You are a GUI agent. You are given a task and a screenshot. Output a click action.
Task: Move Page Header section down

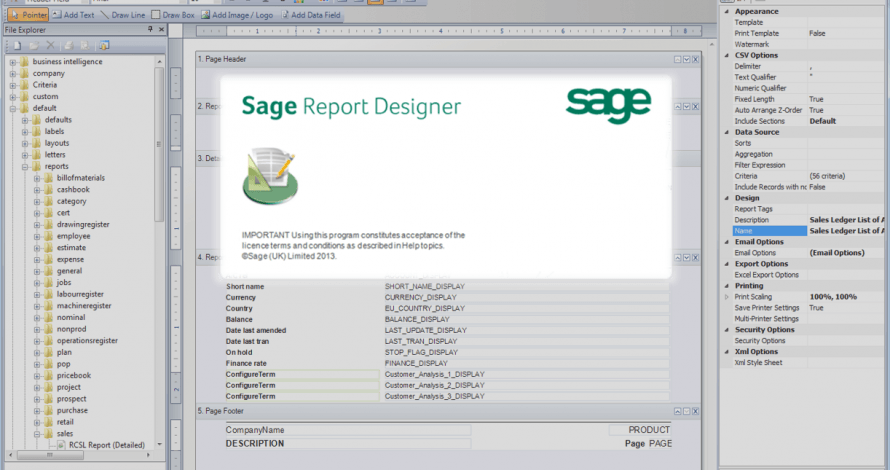686,59
